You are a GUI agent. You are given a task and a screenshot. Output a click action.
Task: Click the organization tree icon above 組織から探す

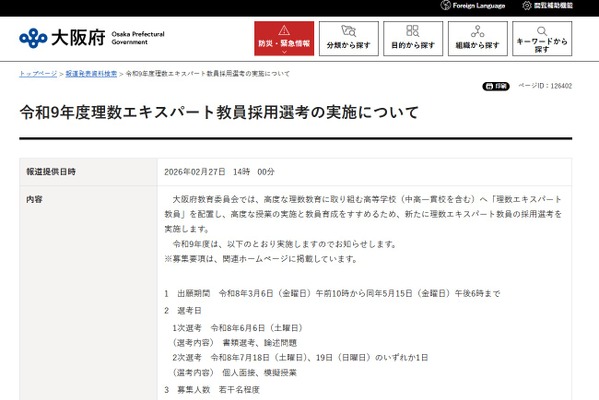(x=478, y=31)
